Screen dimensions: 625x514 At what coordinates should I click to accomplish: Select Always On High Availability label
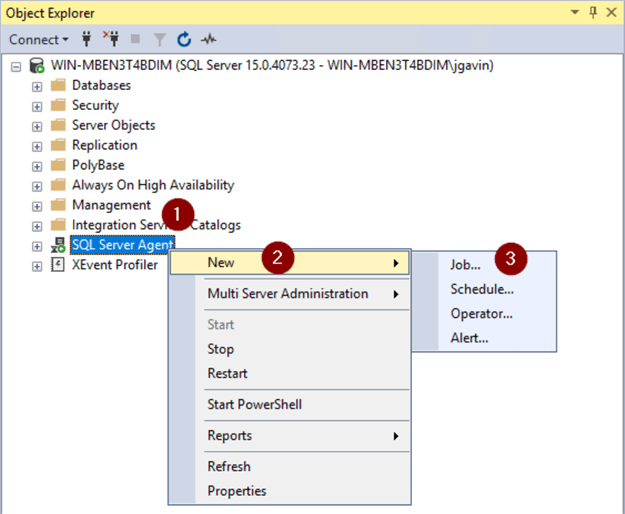(x=153, y=185)
